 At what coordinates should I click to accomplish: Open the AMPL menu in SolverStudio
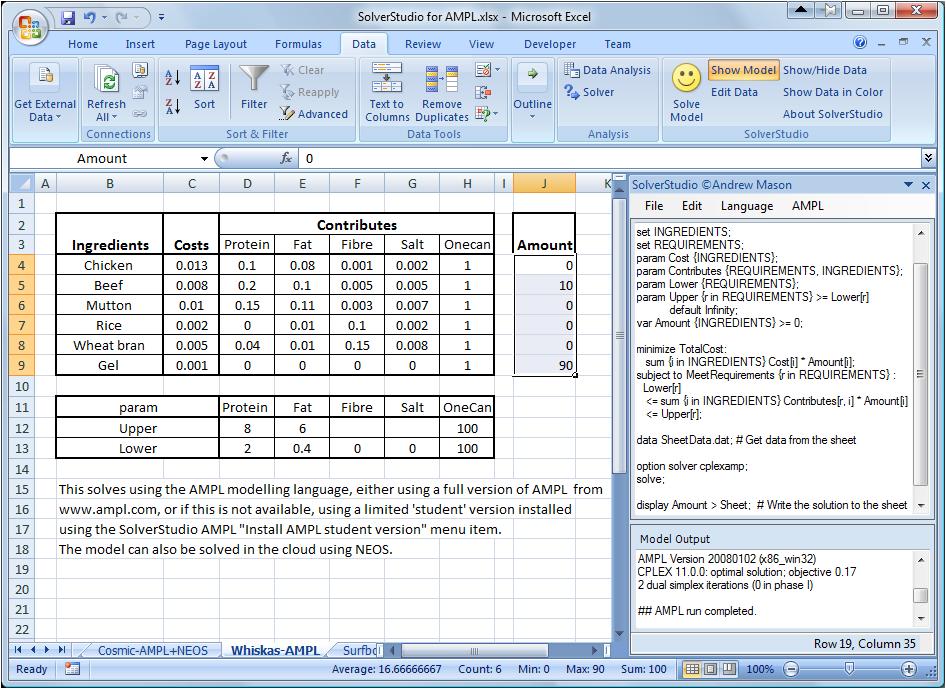coord(807,205)
